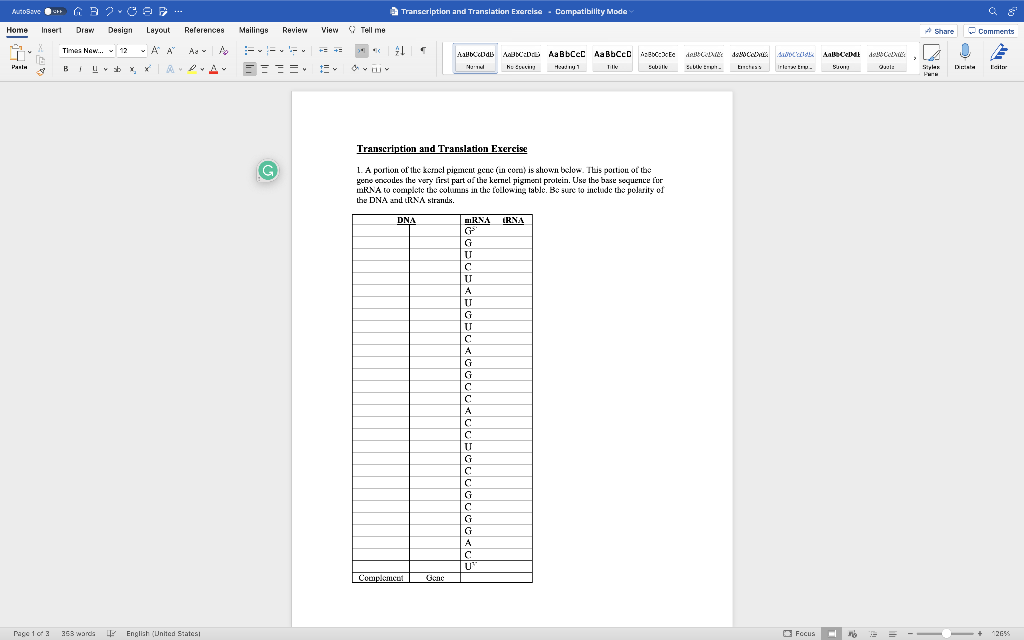The width and height of the screenshot is (1024, 640).
Task: Open the Mailings tab
Action: [x=253, y=30]
